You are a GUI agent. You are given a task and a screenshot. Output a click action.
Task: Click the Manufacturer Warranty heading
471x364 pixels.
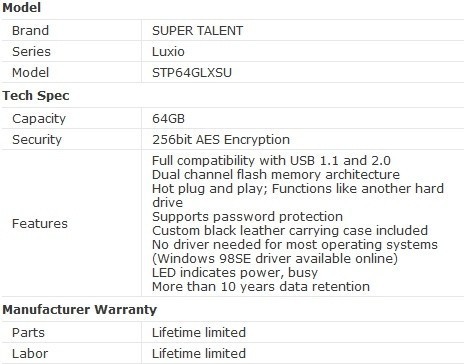79,310
